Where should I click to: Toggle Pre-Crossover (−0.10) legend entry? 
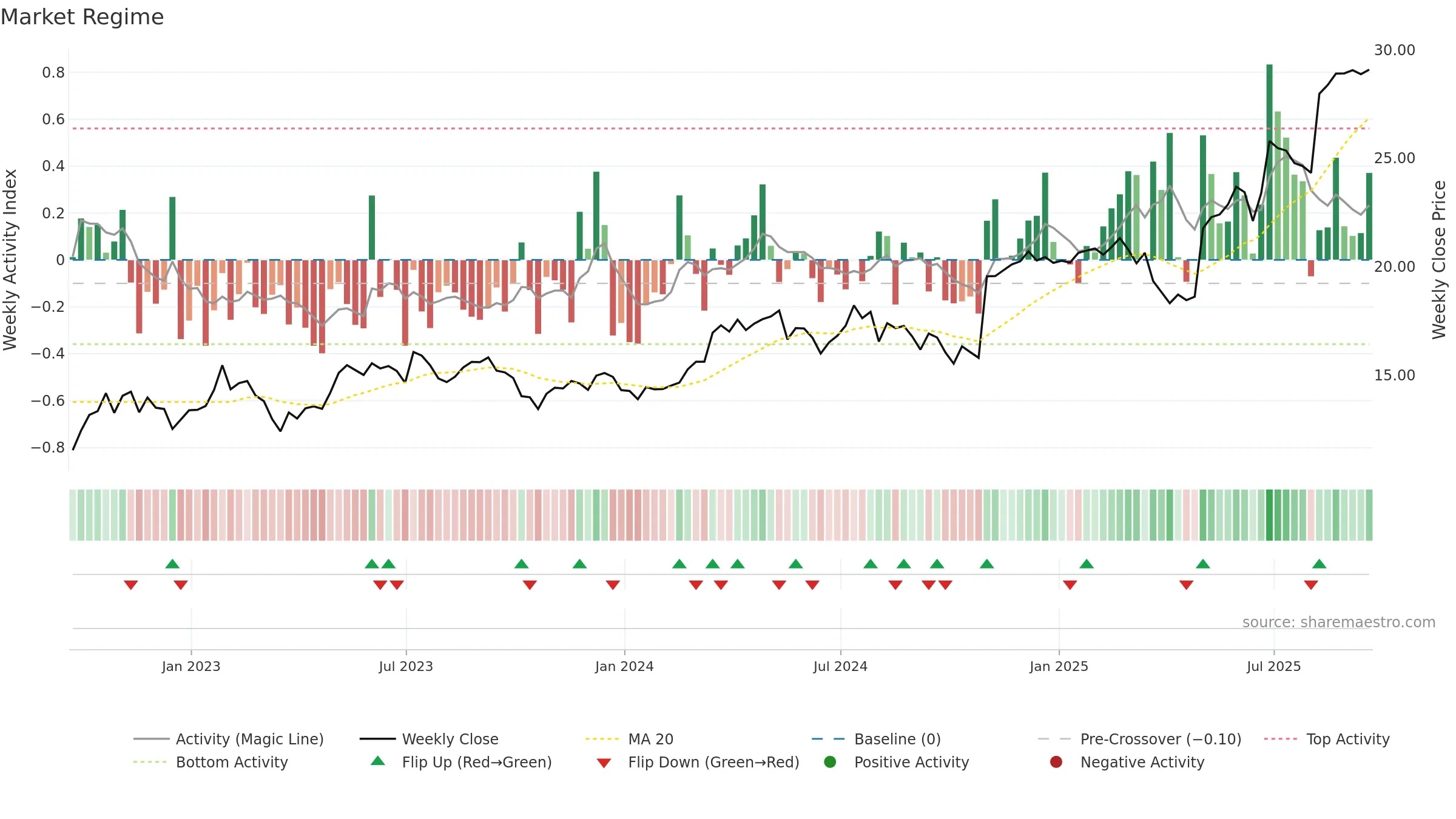pos(1139,739)
